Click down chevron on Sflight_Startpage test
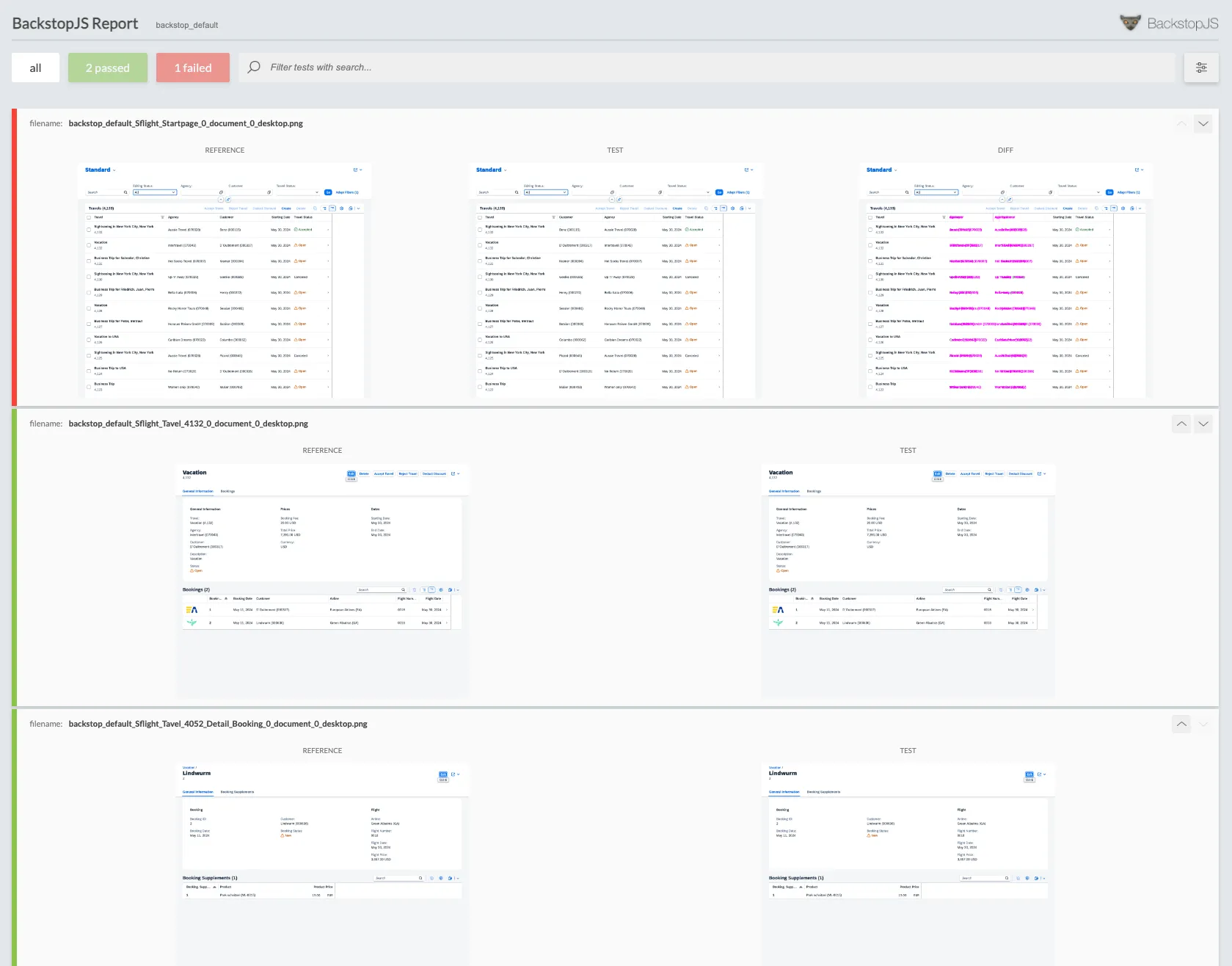Screen dimensions: 1232x966 (x=1203, y=124)
